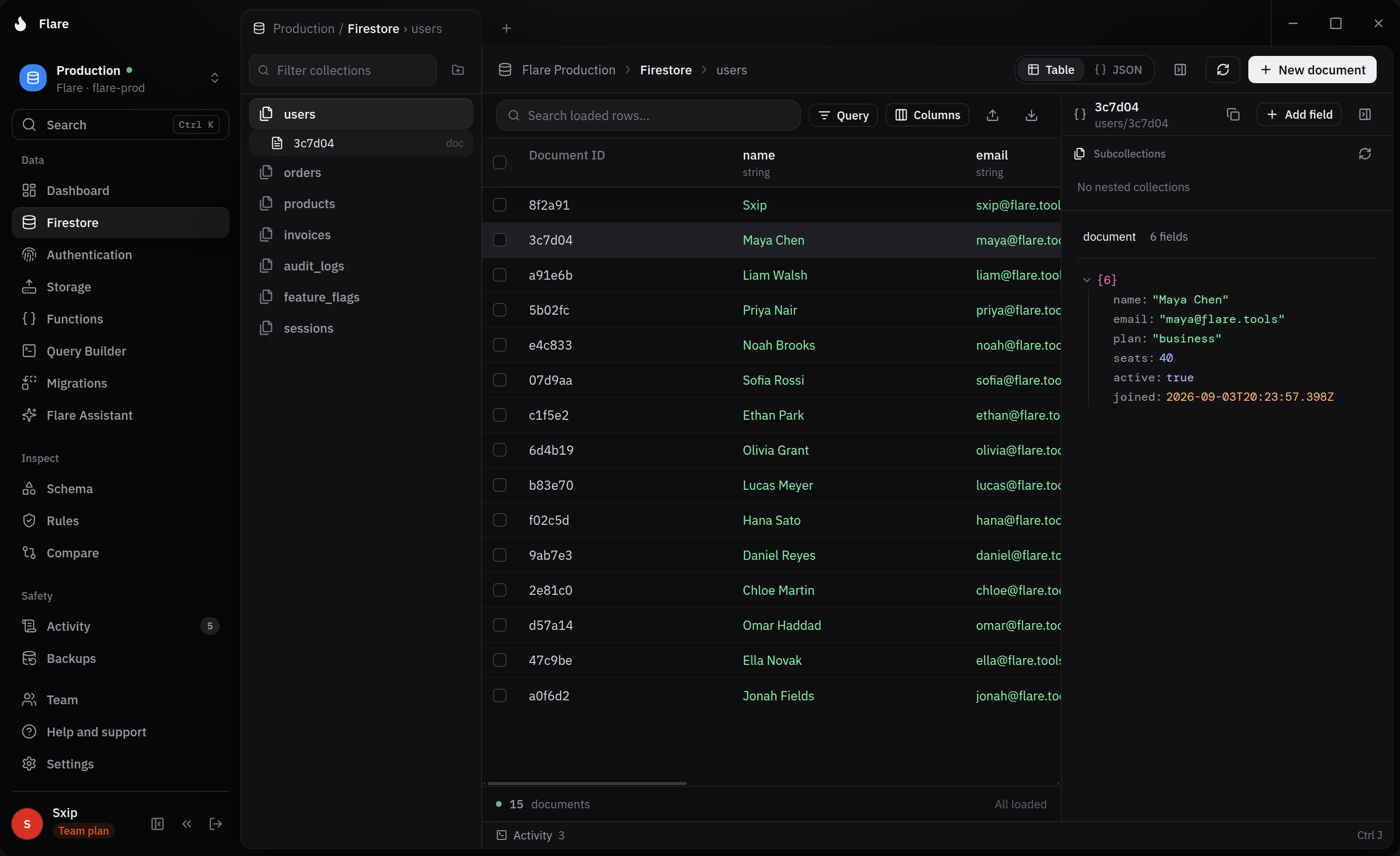Viewport: 1400px width, 856px height.
Task: Expand the Activity bottom panel
Action: pyautogui.click(x=531, y=835)
